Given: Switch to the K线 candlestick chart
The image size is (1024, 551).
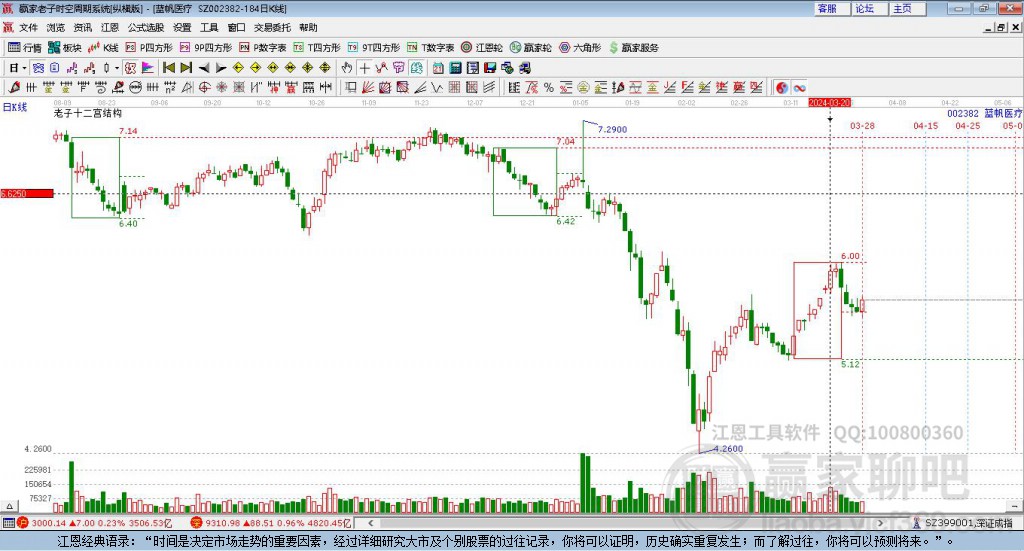Looking at the screenshot, I should click(103, 48).
